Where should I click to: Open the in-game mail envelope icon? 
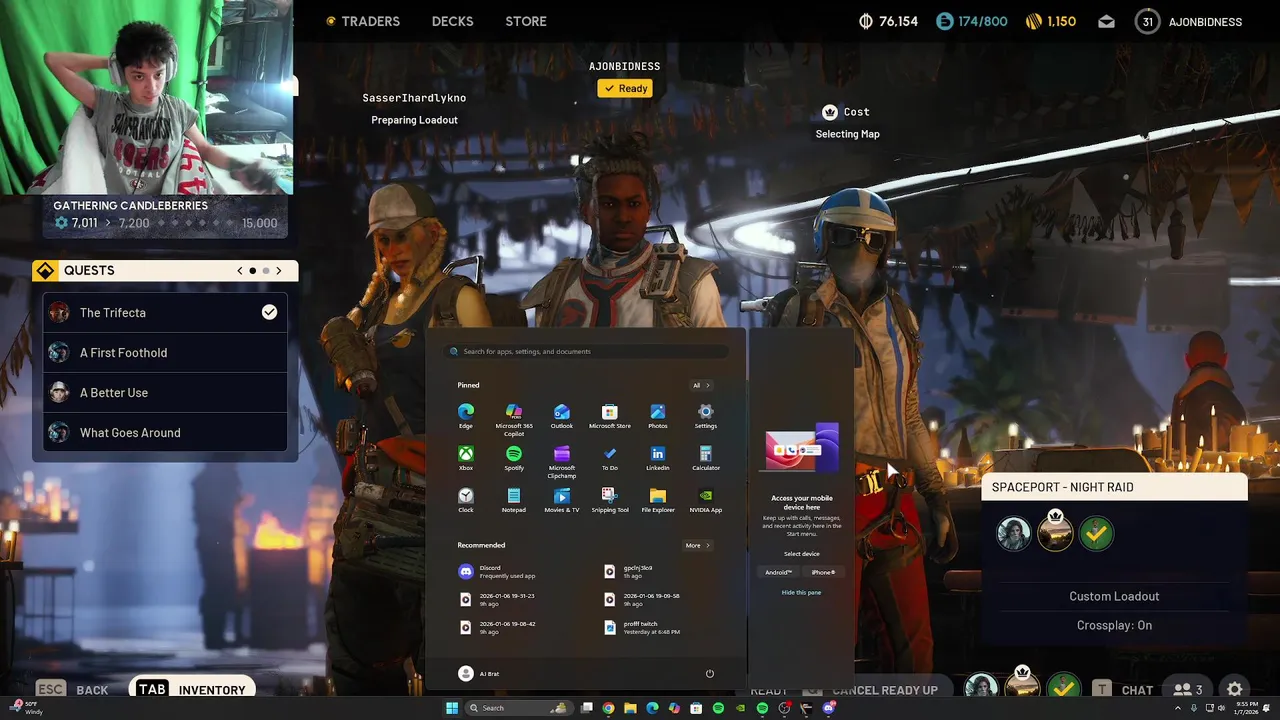pyautogui.click(x=1106, y=21)
